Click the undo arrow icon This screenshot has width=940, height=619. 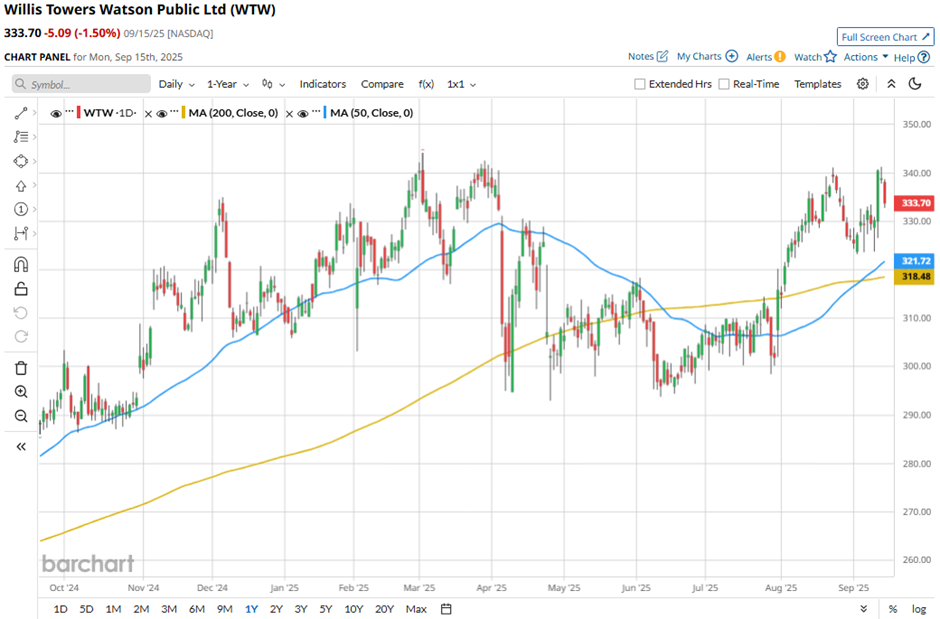coord(21,313)
